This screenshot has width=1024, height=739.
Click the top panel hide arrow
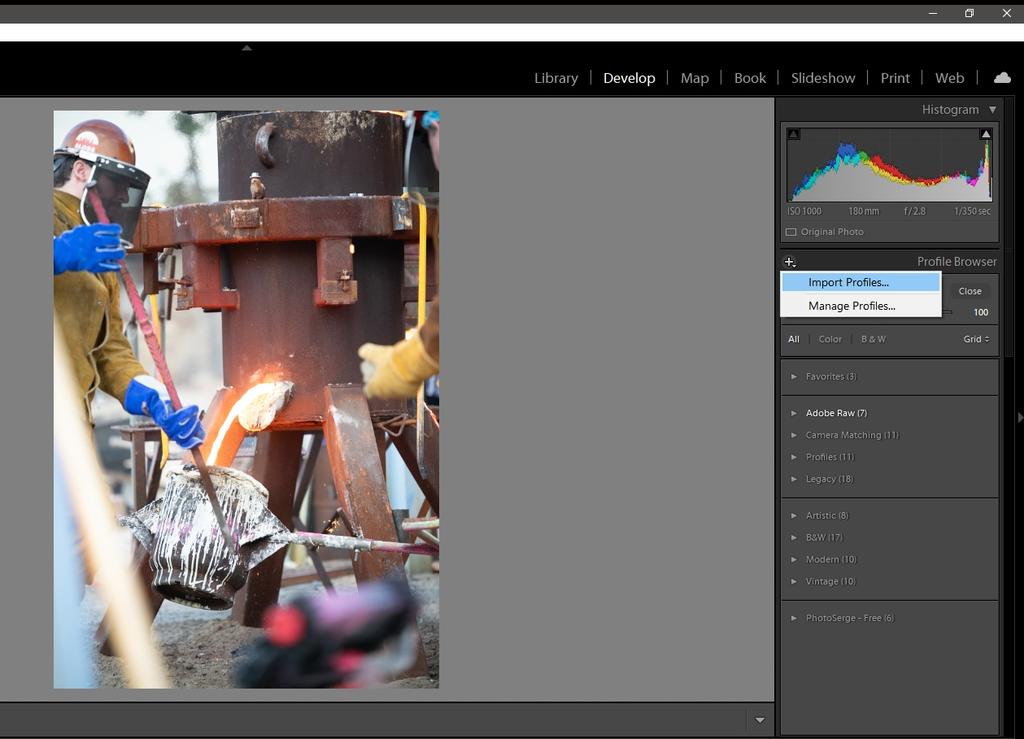pyautogui.click(x=247, y=48)
